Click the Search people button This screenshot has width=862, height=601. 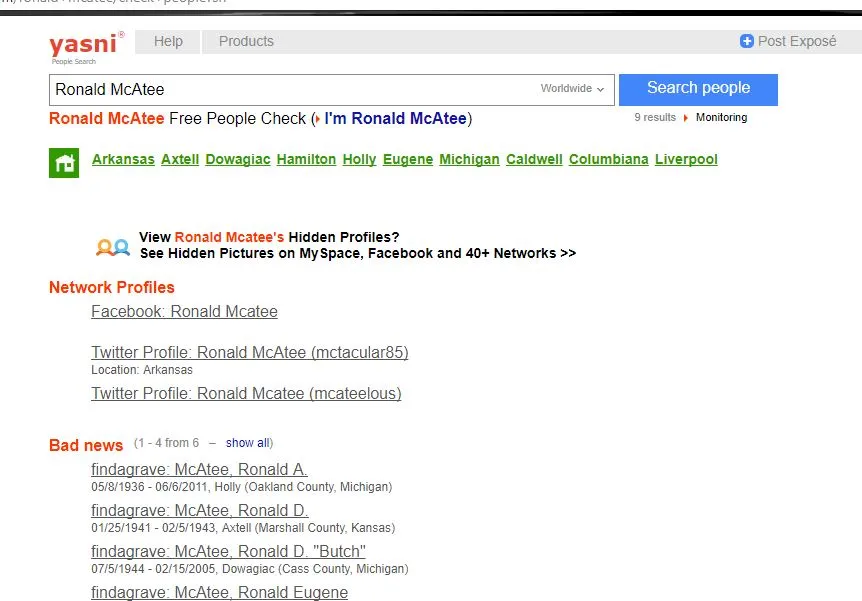click(x=698, y=90)
